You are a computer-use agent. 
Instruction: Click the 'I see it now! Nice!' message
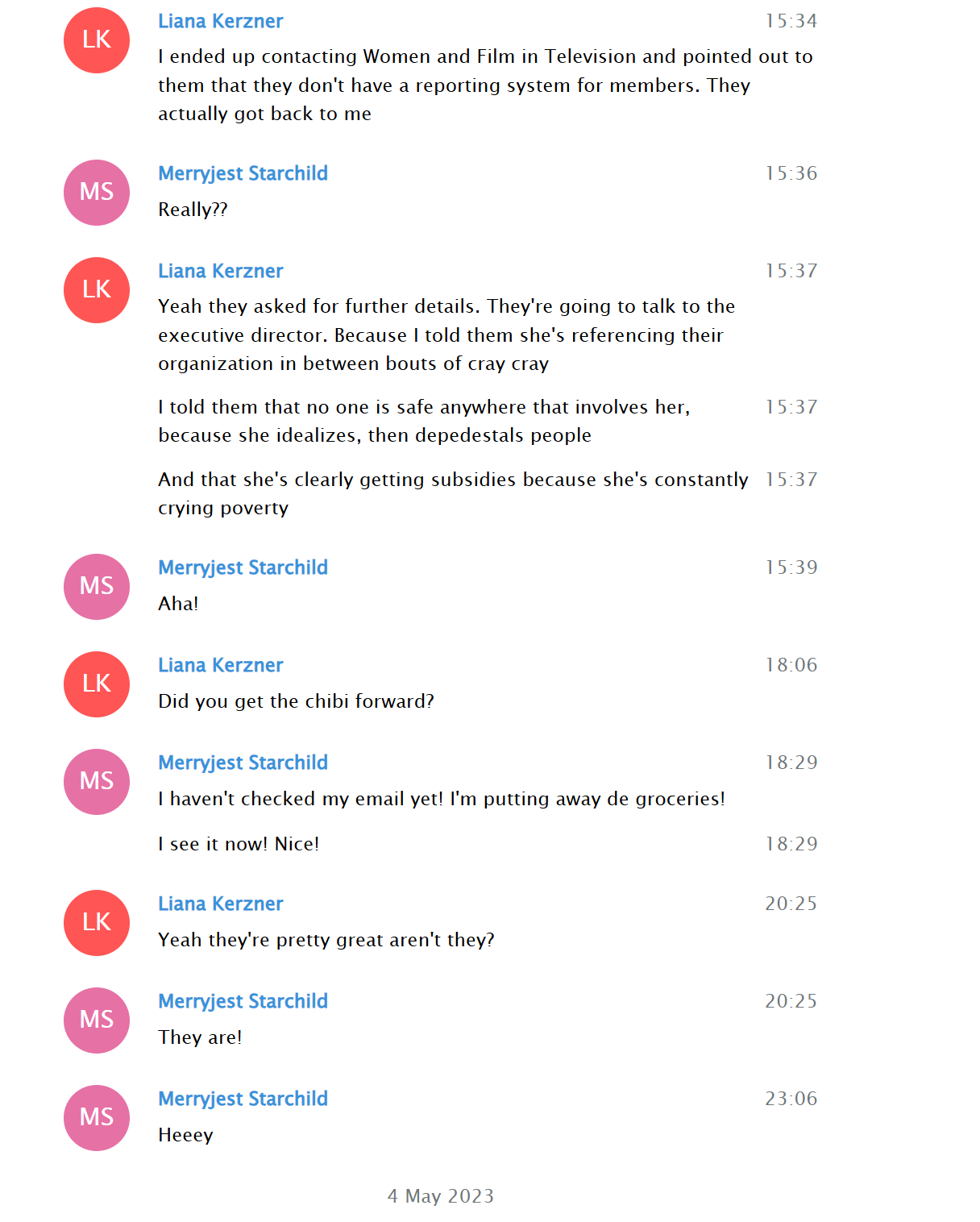pos(239,844)
